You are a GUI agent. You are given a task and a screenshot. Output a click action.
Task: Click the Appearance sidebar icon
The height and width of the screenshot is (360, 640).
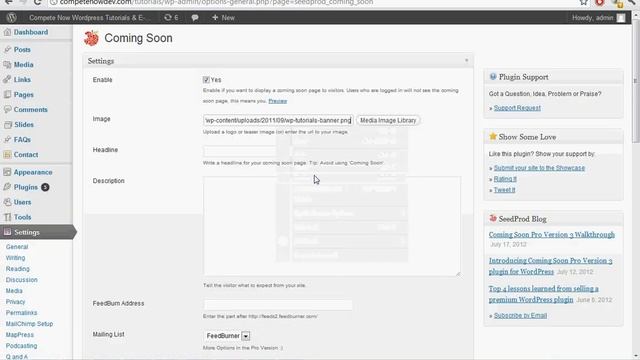click(x=7, y=172)
